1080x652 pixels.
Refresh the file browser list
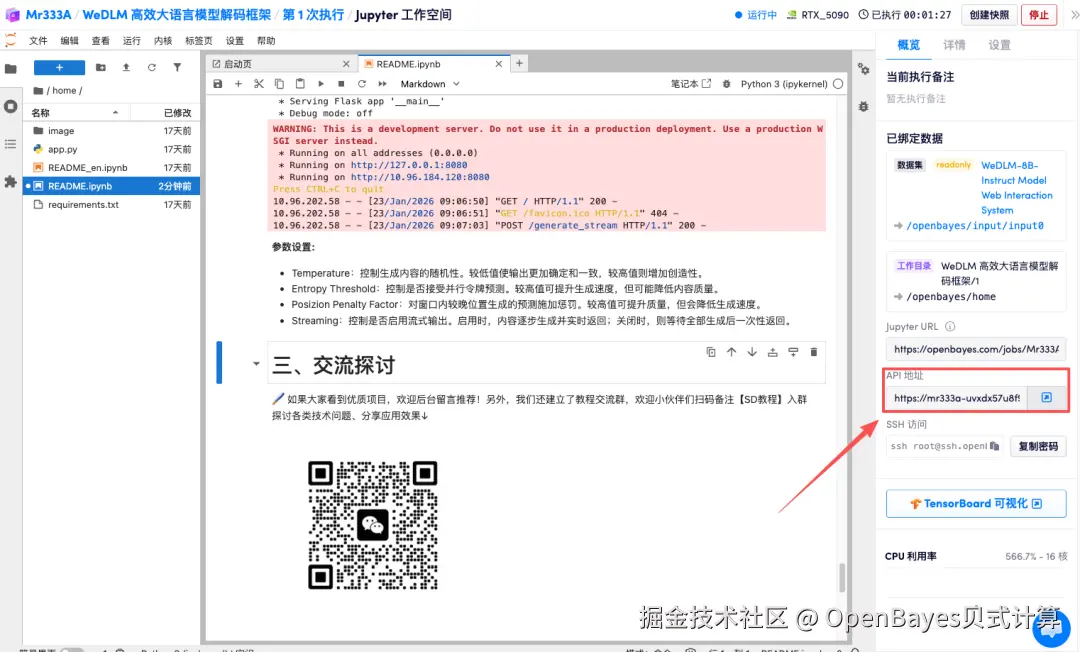(152, 67)
